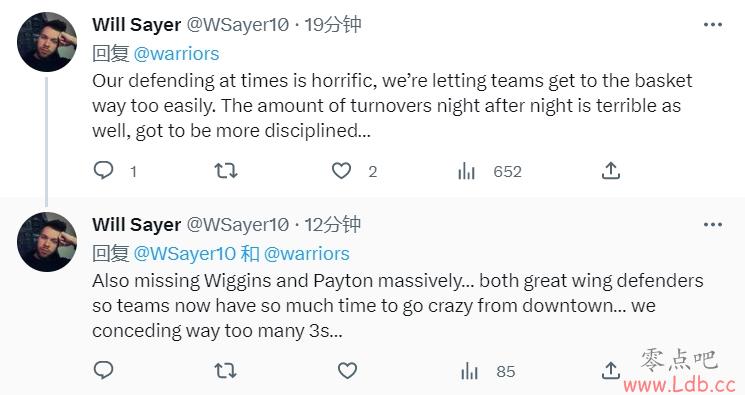This screenshot has height=395, width=745.
Task: Share the second tweet via upload icon
Action: click(x=611, y=370)
